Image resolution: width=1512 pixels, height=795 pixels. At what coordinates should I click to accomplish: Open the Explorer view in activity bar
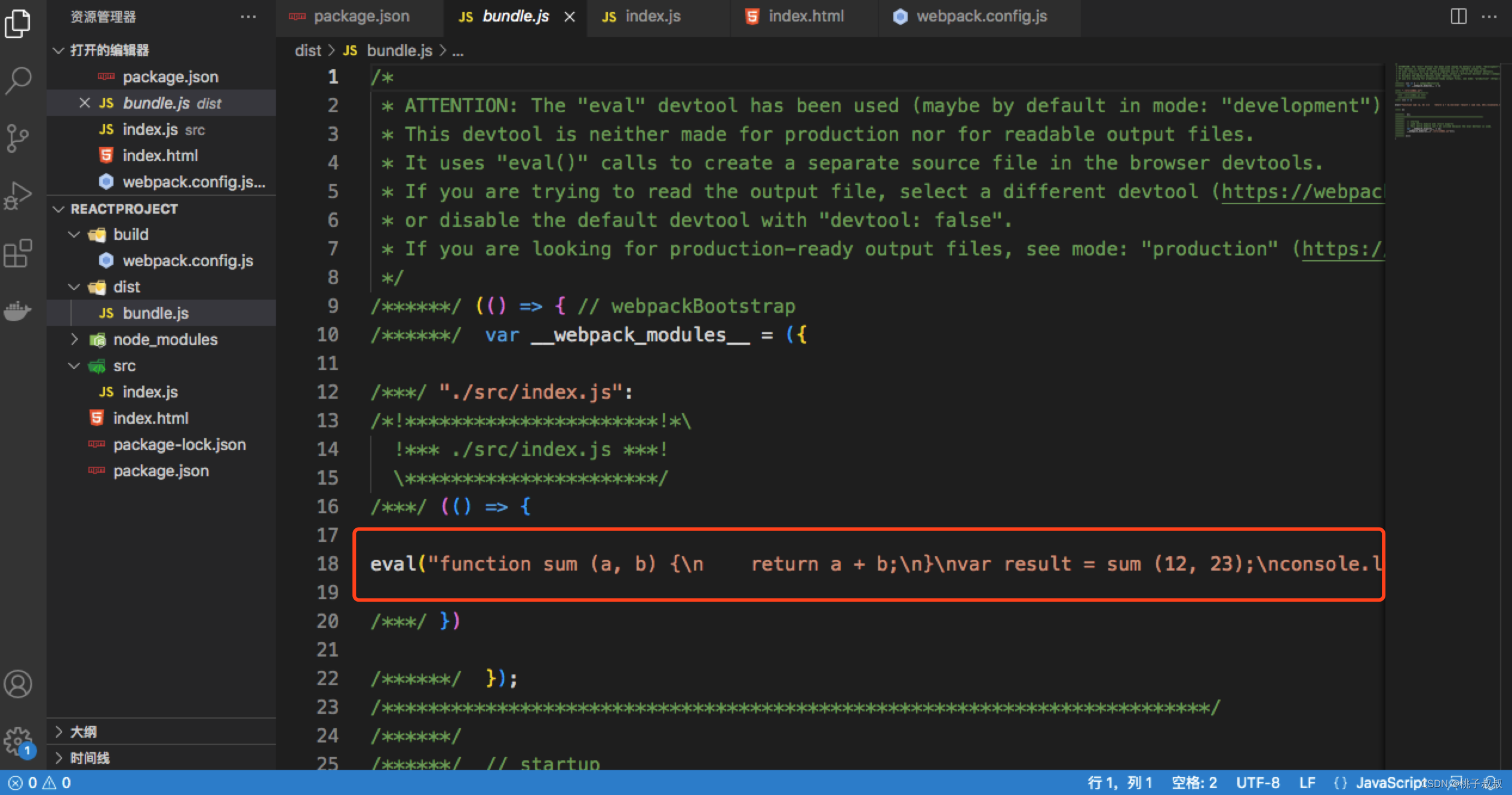18,24
